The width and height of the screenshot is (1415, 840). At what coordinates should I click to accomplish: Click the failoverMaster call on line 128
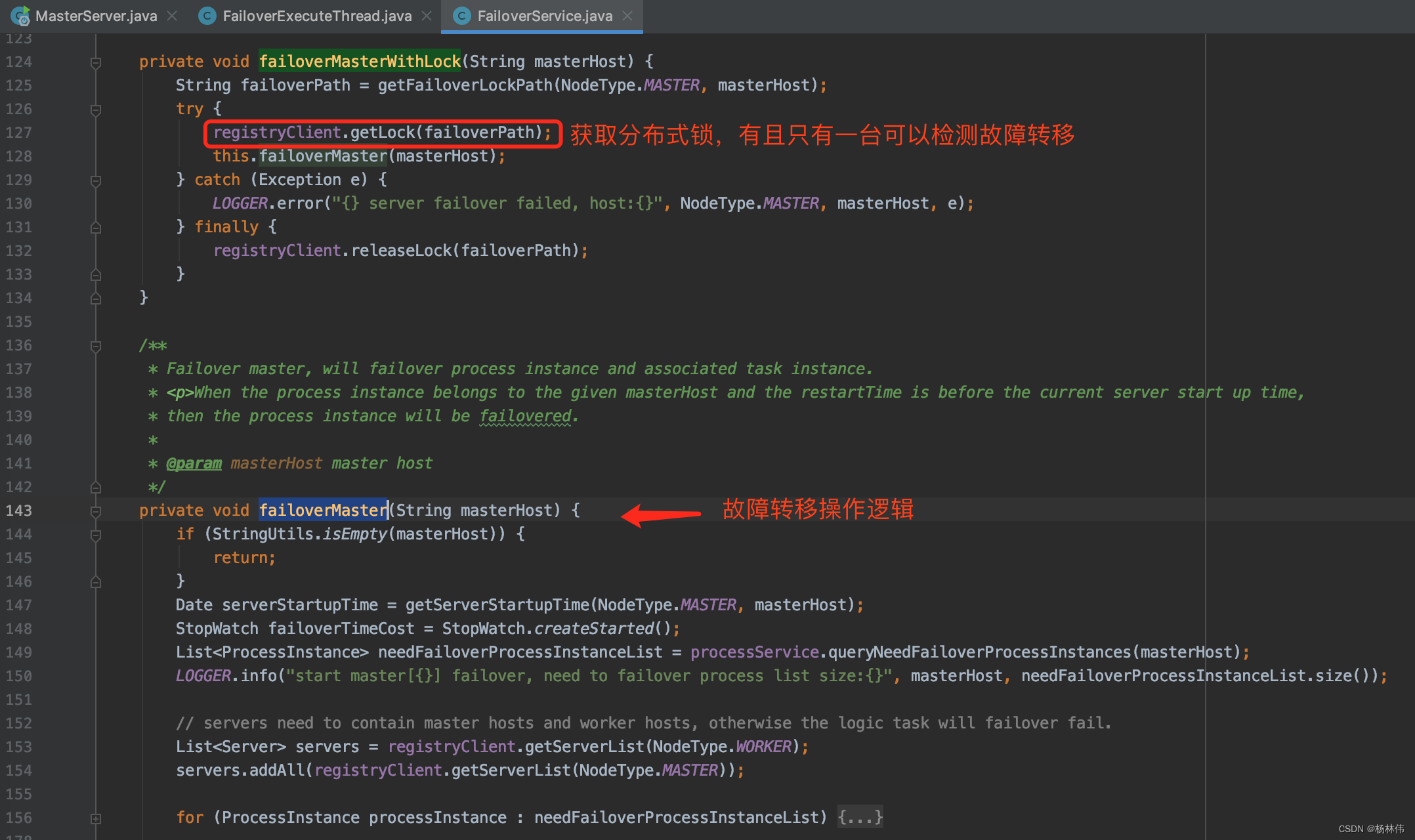(323, 156)
